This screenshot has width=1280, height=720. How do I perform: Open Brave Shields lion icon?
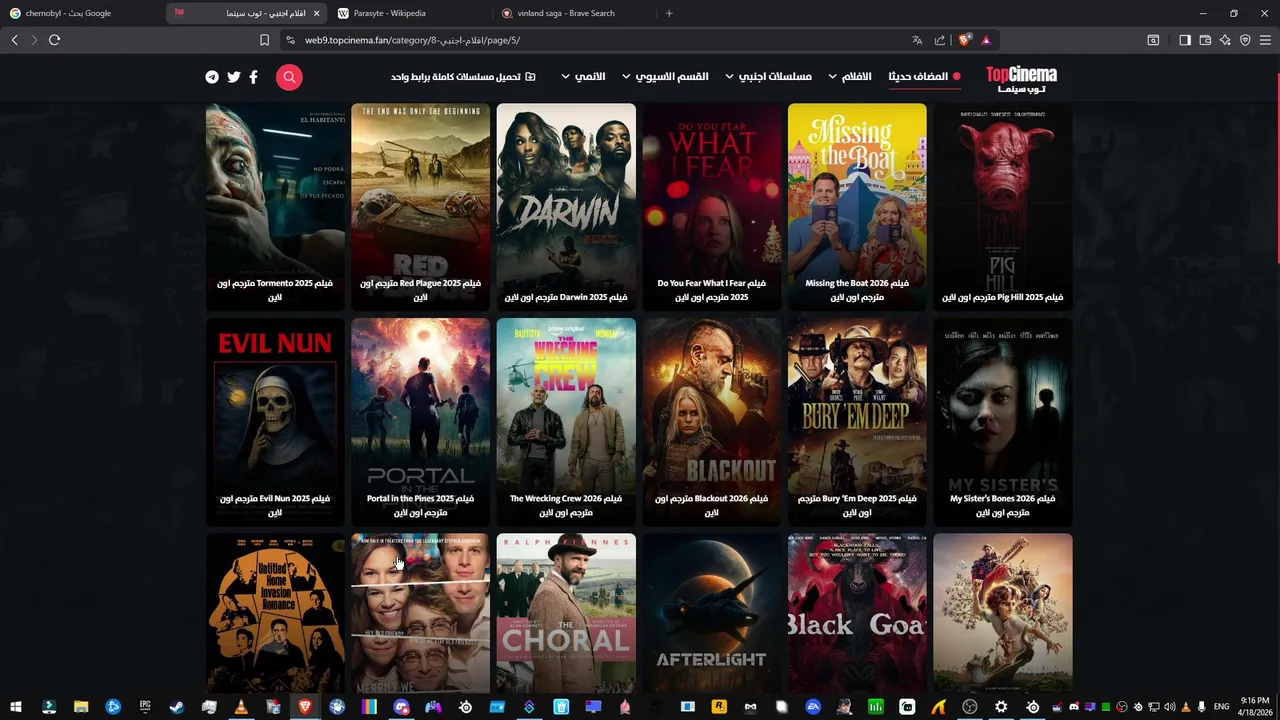964,40
